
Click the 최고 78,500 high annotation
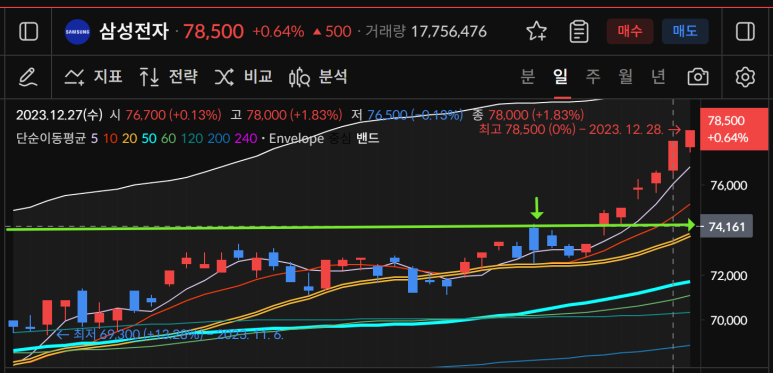pyautogui.click(x=579, y=130)
